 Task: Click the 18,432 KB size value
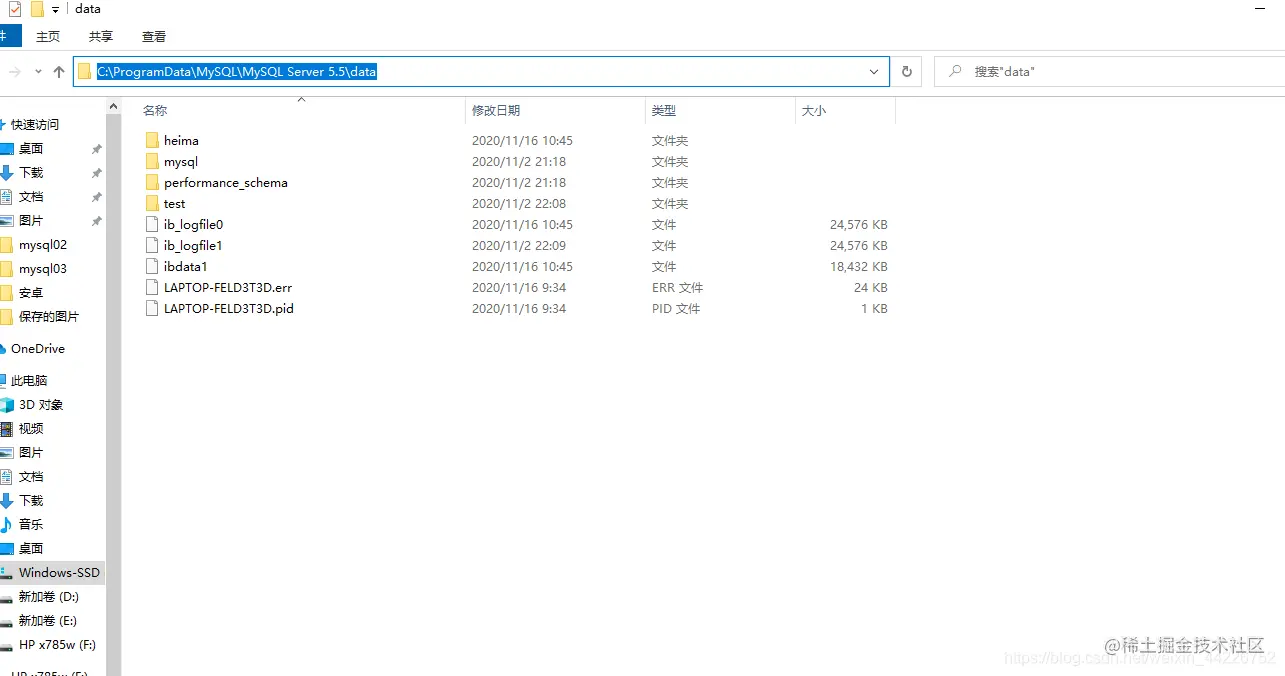[x=858, y=266]
